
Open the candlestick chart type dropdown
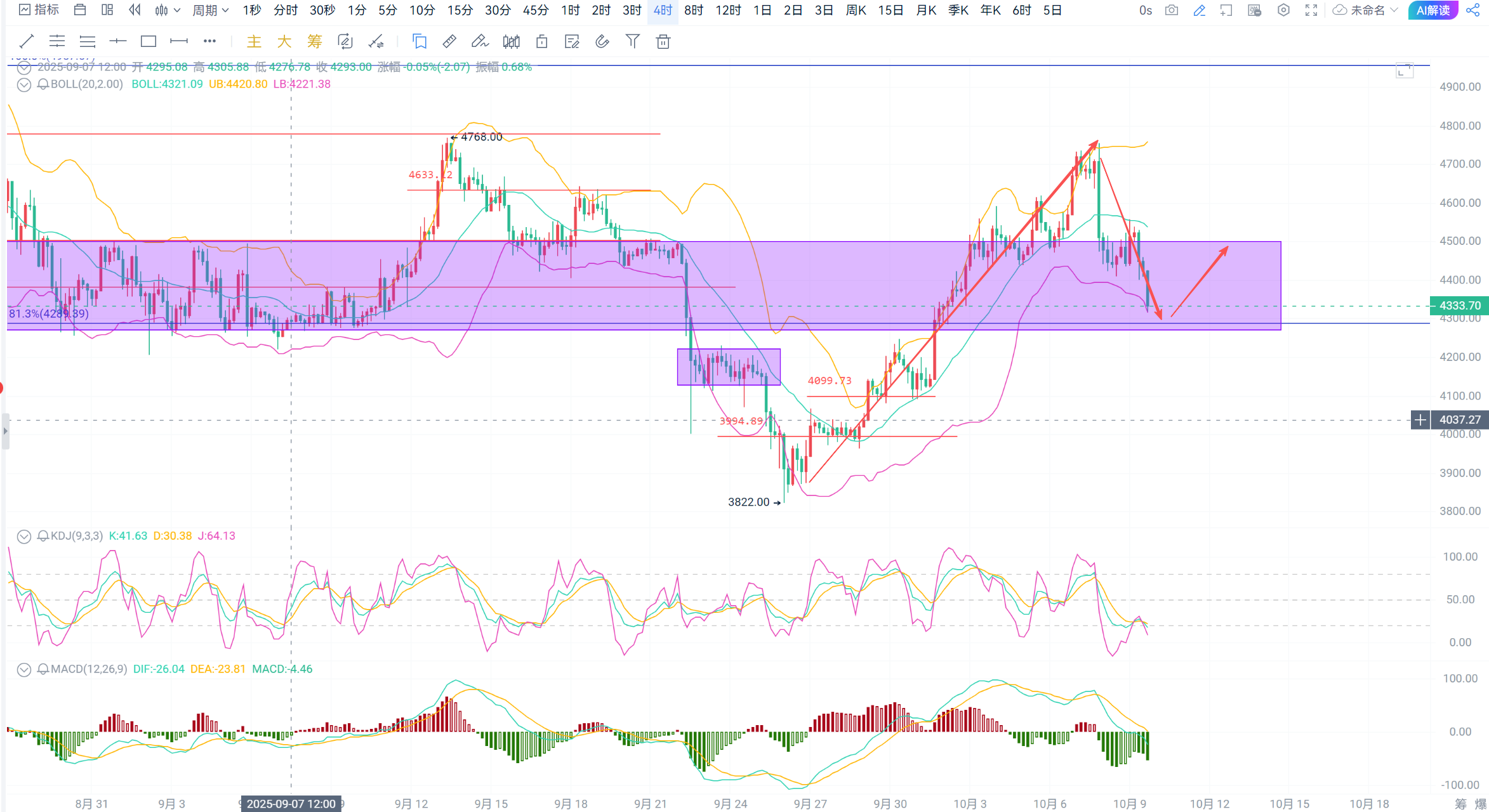(x=168, y=10)
